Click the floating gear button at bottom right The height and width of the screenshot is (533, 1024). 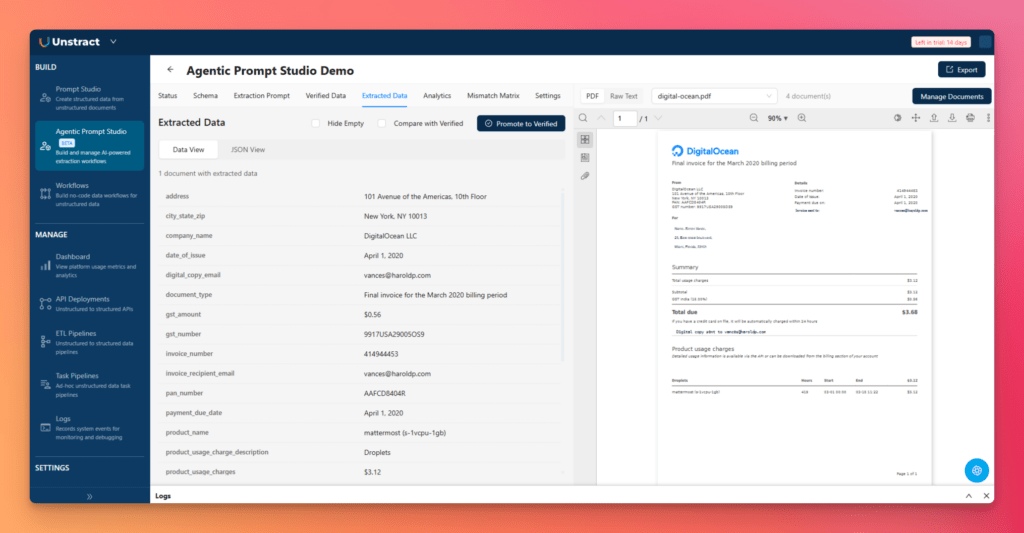click(977, 470)
